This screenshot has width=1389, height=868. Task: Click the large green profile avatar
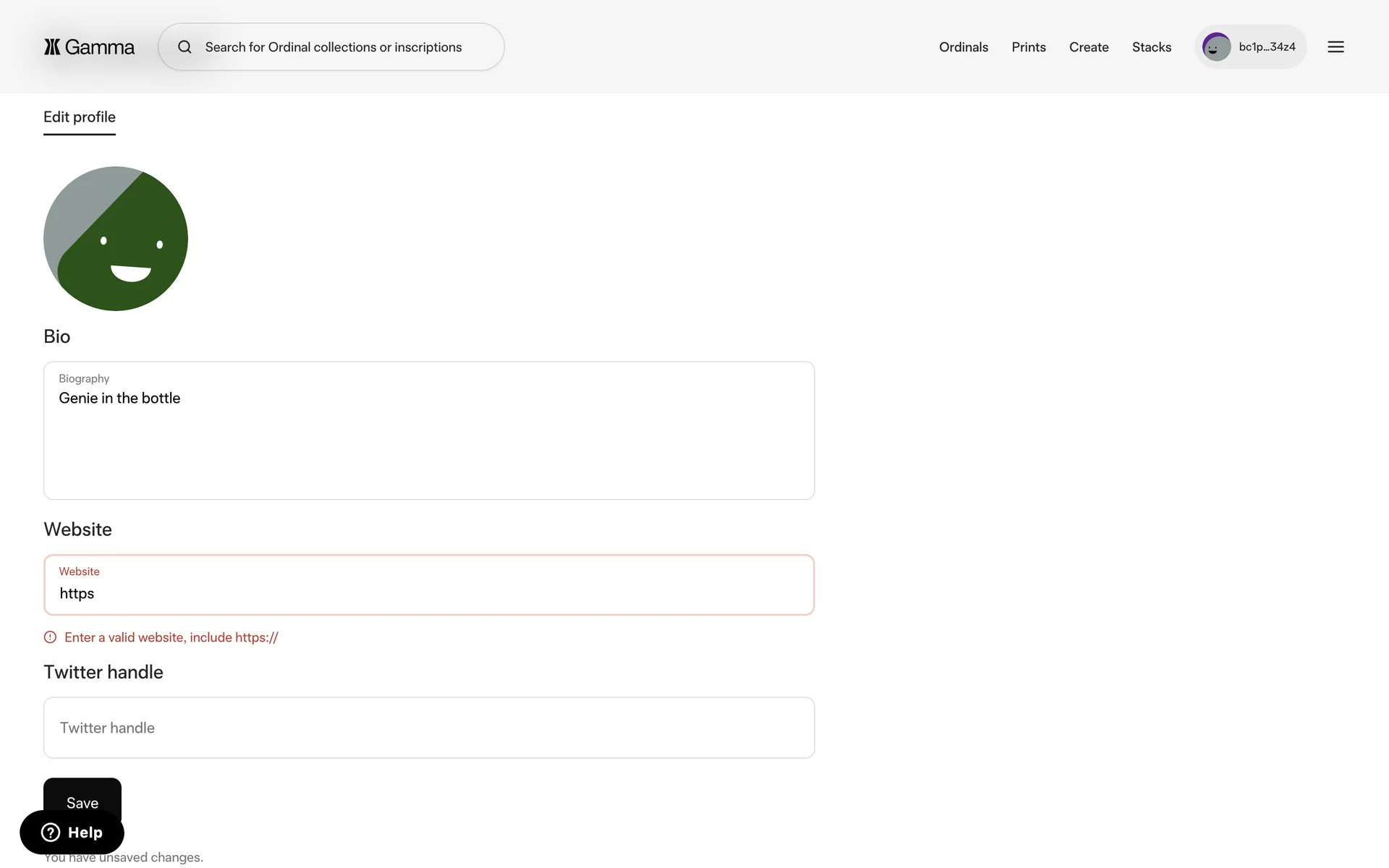pyautogui.click(x=116, y=239)
